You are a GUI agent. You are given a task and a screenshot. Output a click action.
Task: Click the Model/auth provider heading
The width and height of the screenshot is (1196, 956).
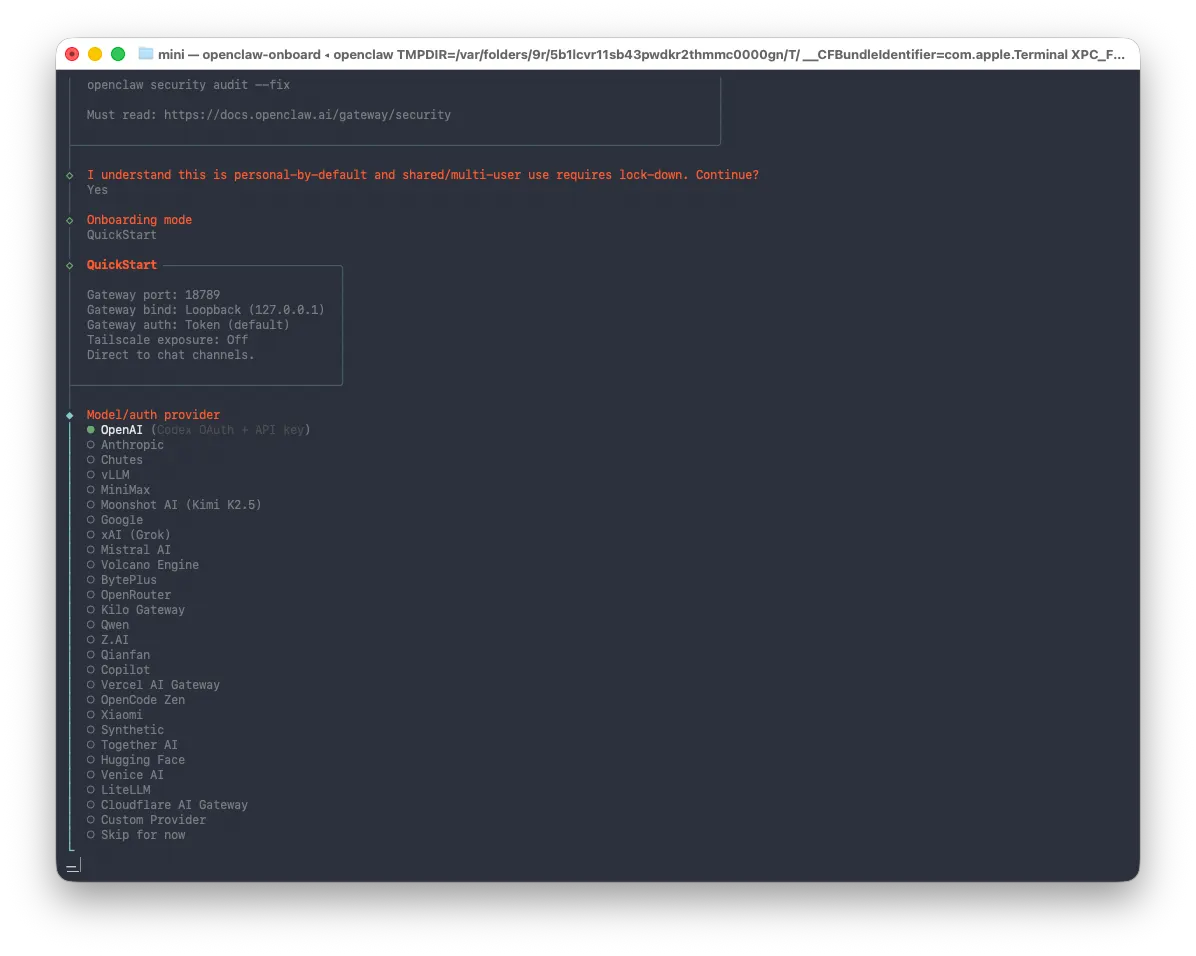[x=153, y=415]
